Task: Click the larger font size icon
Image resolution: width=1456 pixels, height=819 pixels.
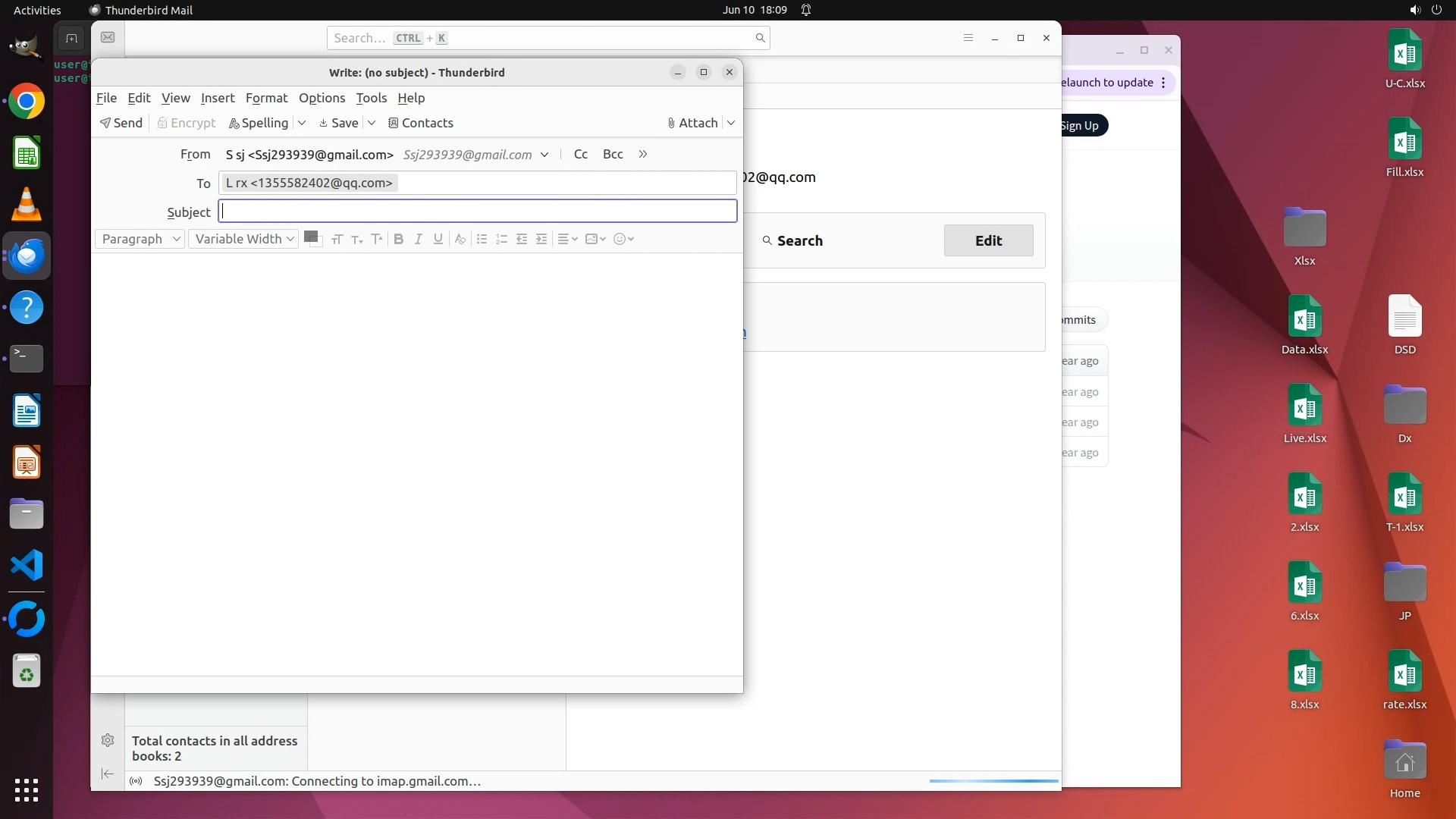Action: pos(377,239)
